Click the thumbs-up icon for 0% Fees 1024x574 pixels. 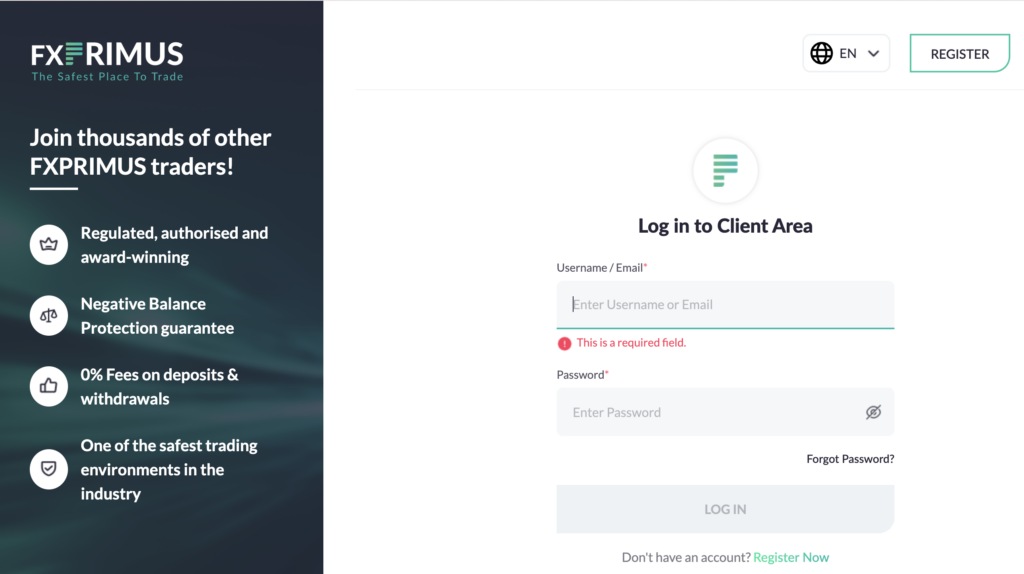pos(49,387)
